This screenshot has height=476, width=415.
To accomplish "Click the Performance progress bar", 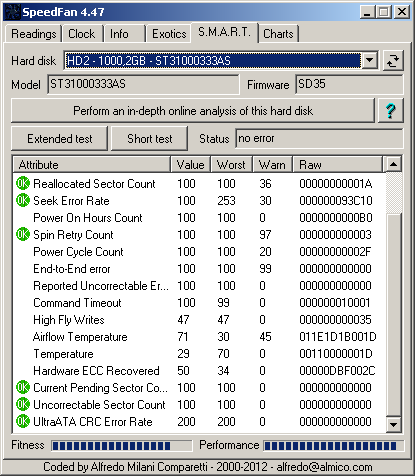I will pos(334,446).
